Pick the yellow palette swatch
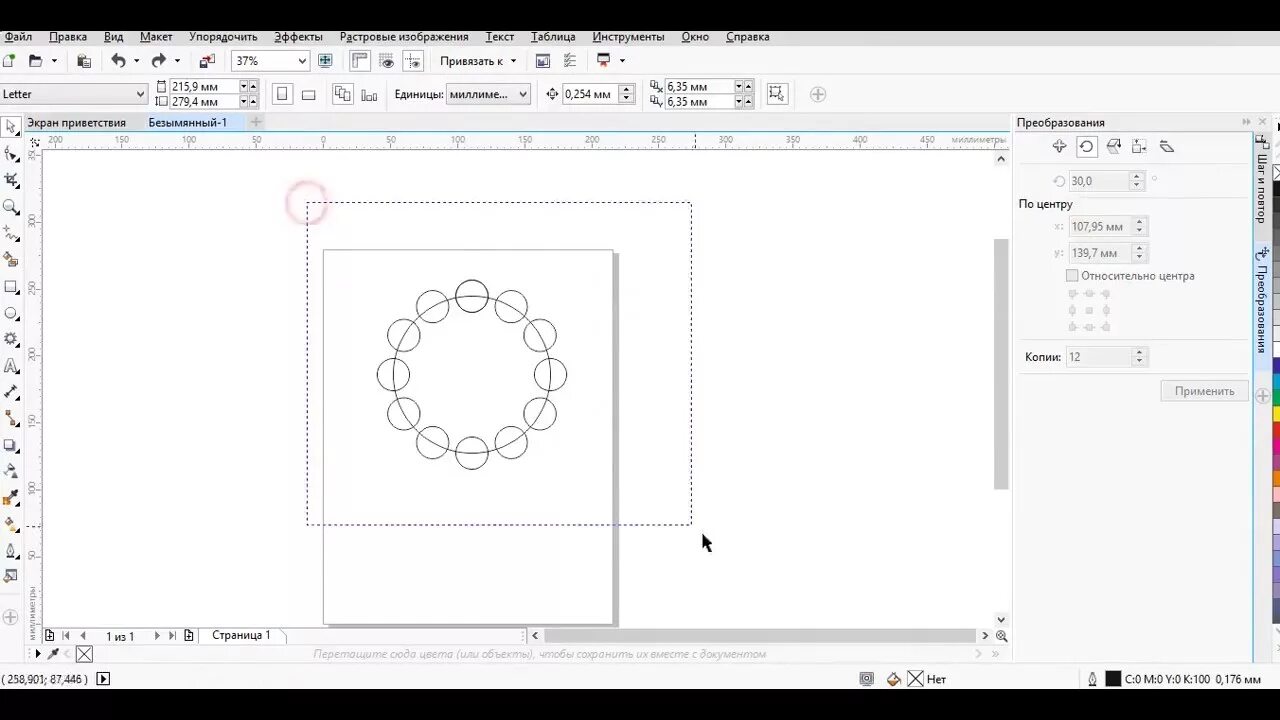The height and width of the screenshot is (720, 1280). (x=1276, y=413)
